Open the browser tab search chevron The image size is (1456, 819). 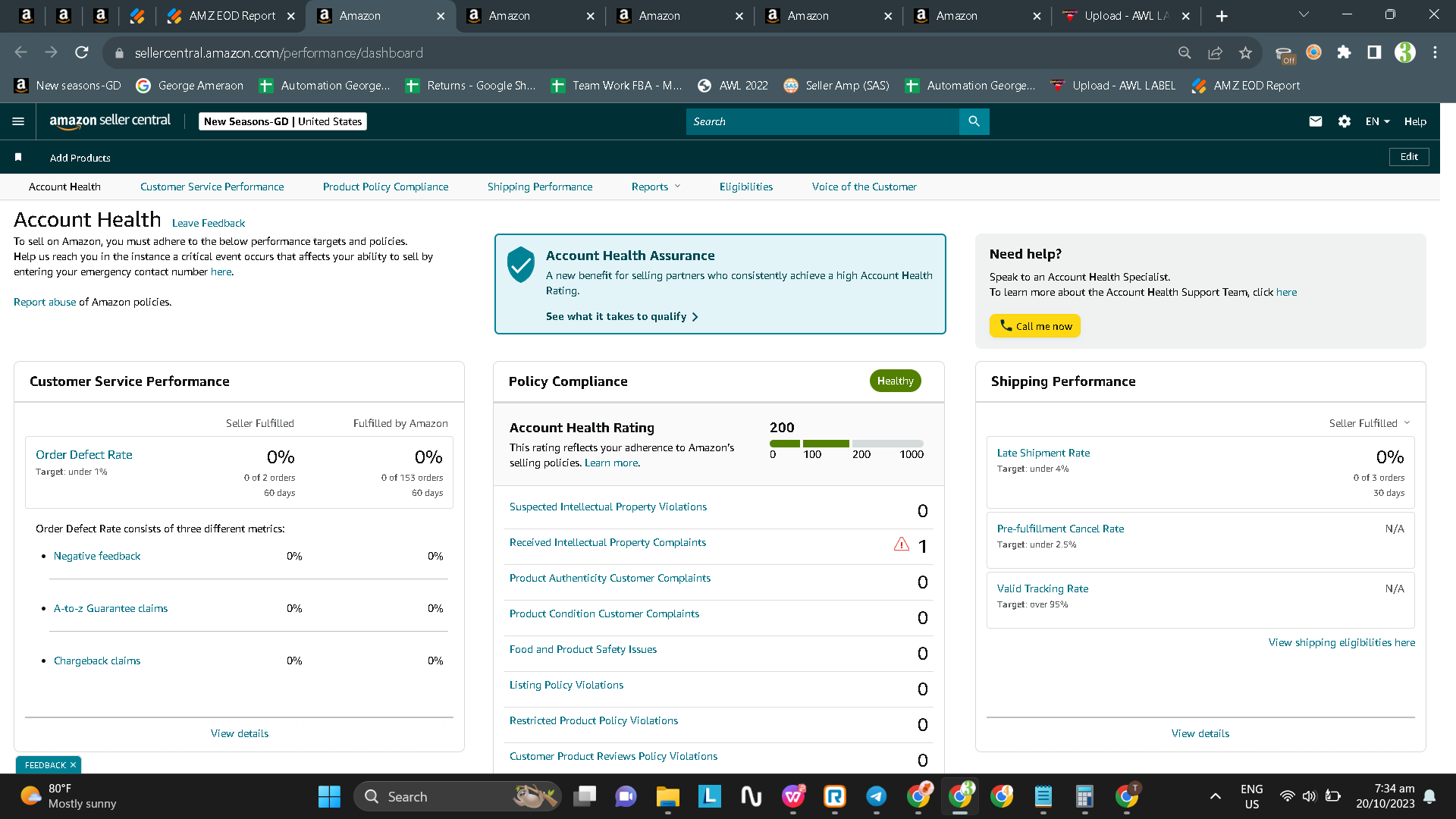1304,15
